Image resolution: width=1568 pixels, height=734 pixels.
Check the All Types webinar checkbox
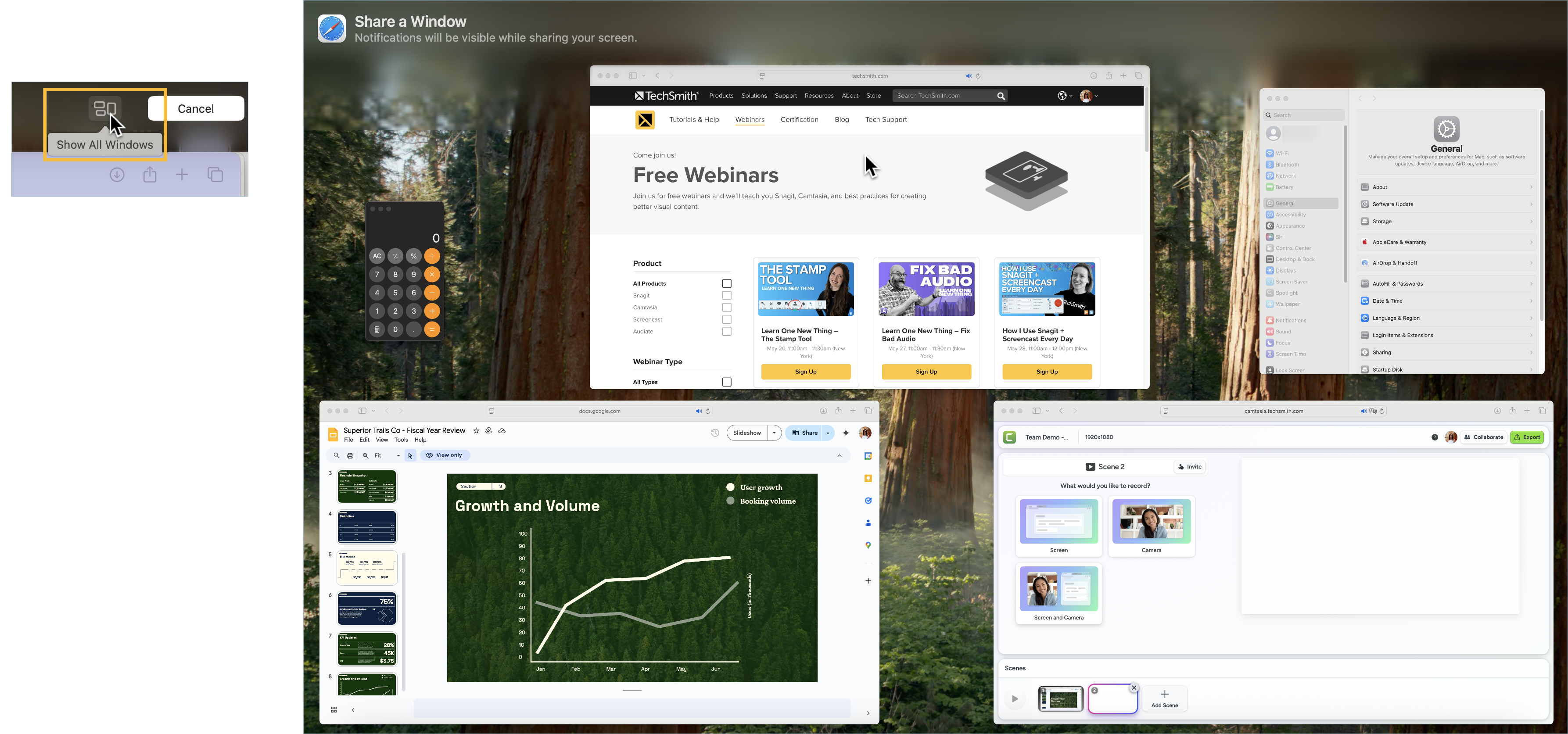pos(726,382)
